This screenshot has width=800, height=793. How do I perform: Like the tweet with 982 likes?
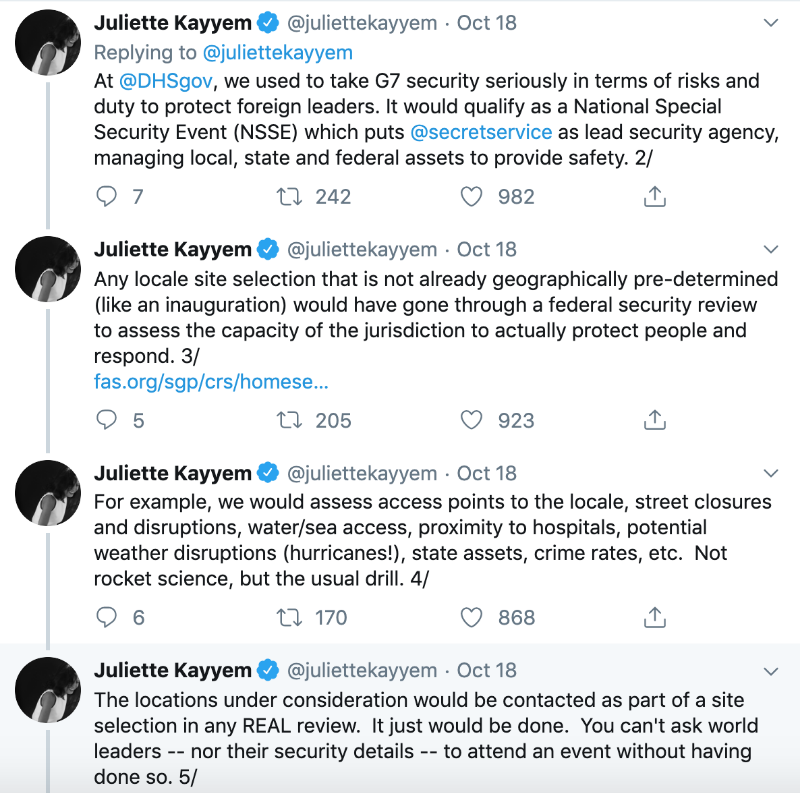tap(472, 197)
